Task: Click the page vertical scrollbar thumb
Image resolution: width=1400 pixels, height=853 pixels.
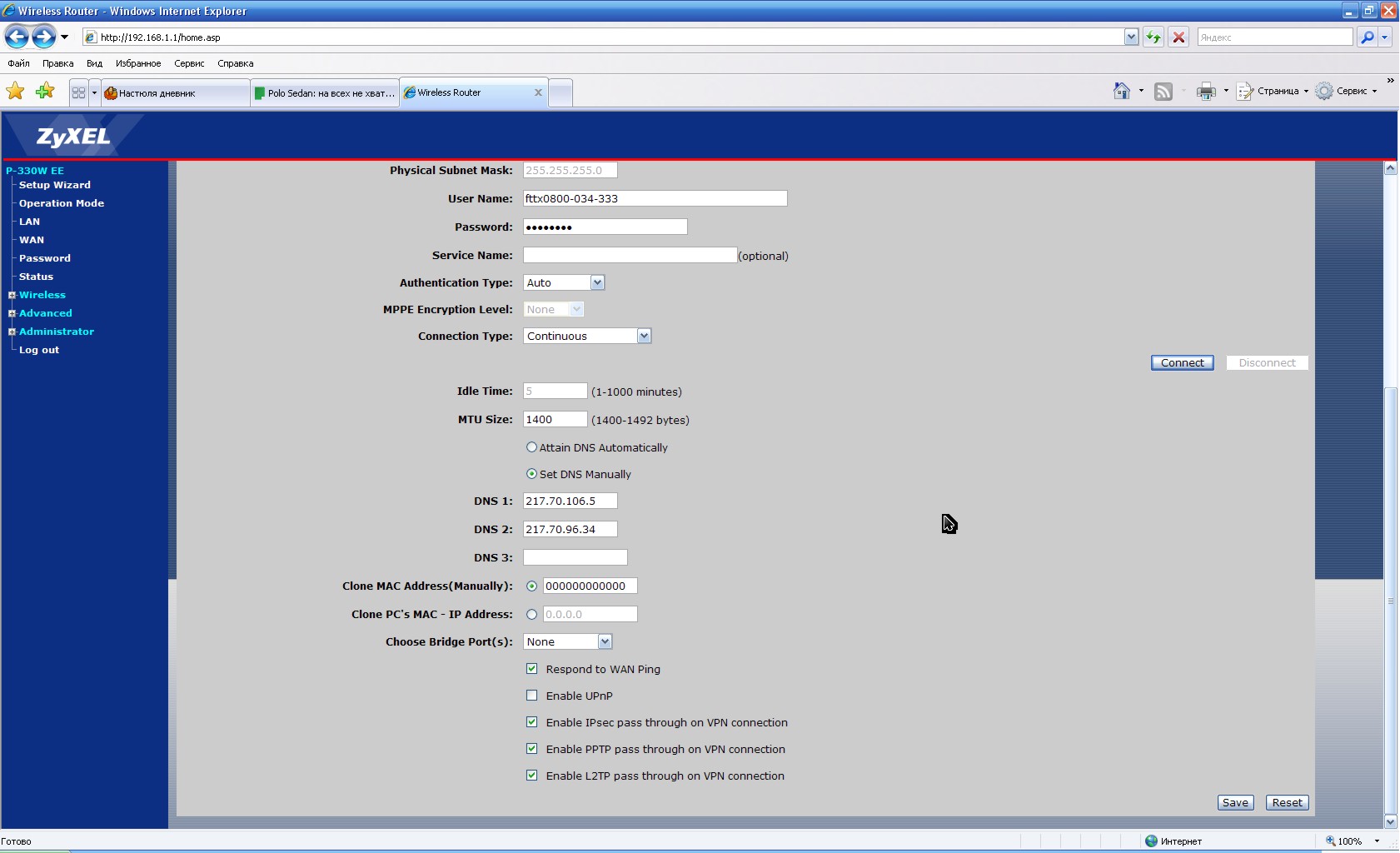Action: [1390, 600]
